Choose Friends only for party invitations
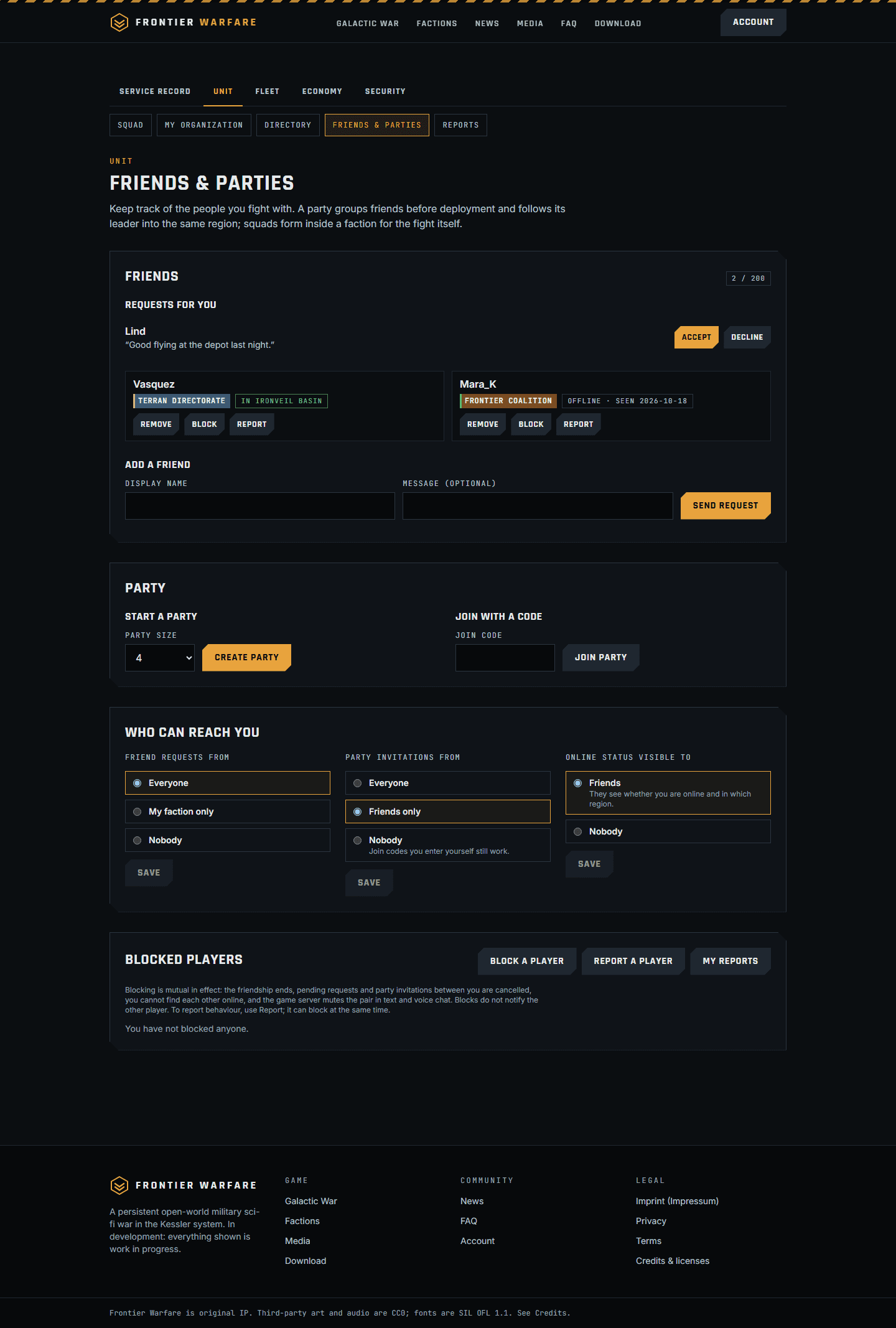Image resolution: width=896 pixels, height=1328 pixels. pos(448,811)
